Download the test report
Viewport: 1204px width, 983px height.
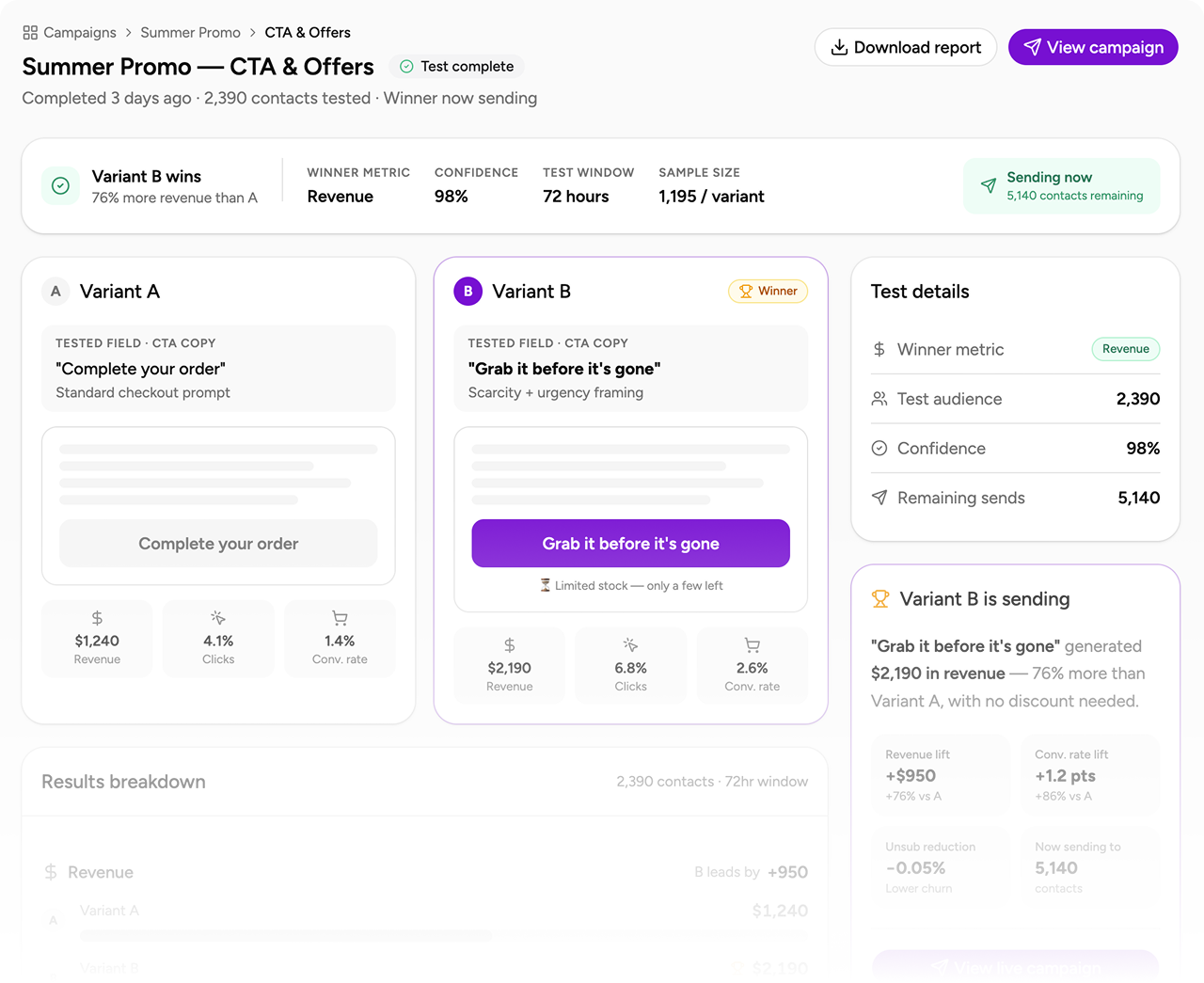click(x=905, y=47)
